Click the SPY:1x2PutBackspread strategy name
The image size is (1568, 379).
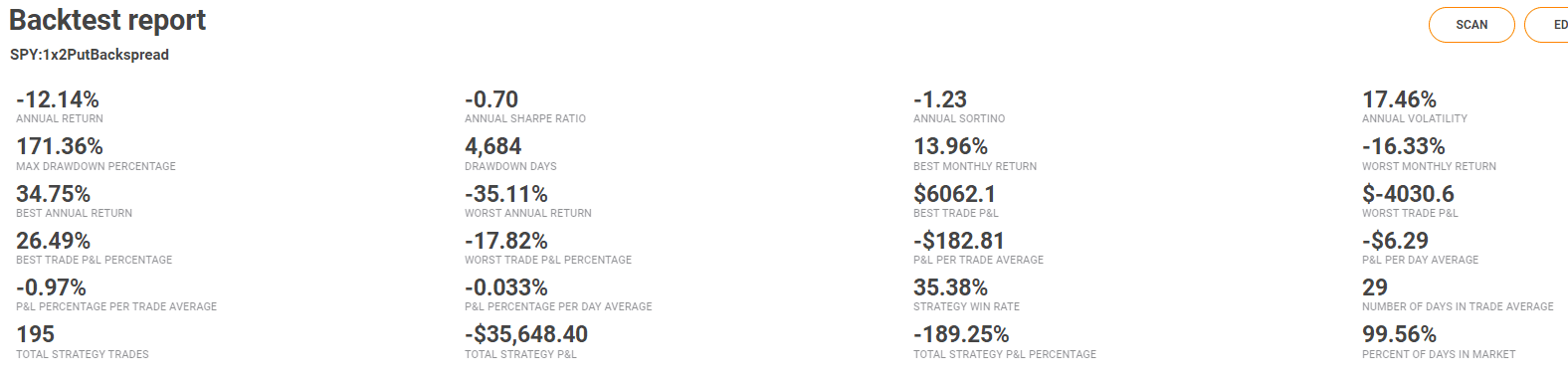point(90,55)
